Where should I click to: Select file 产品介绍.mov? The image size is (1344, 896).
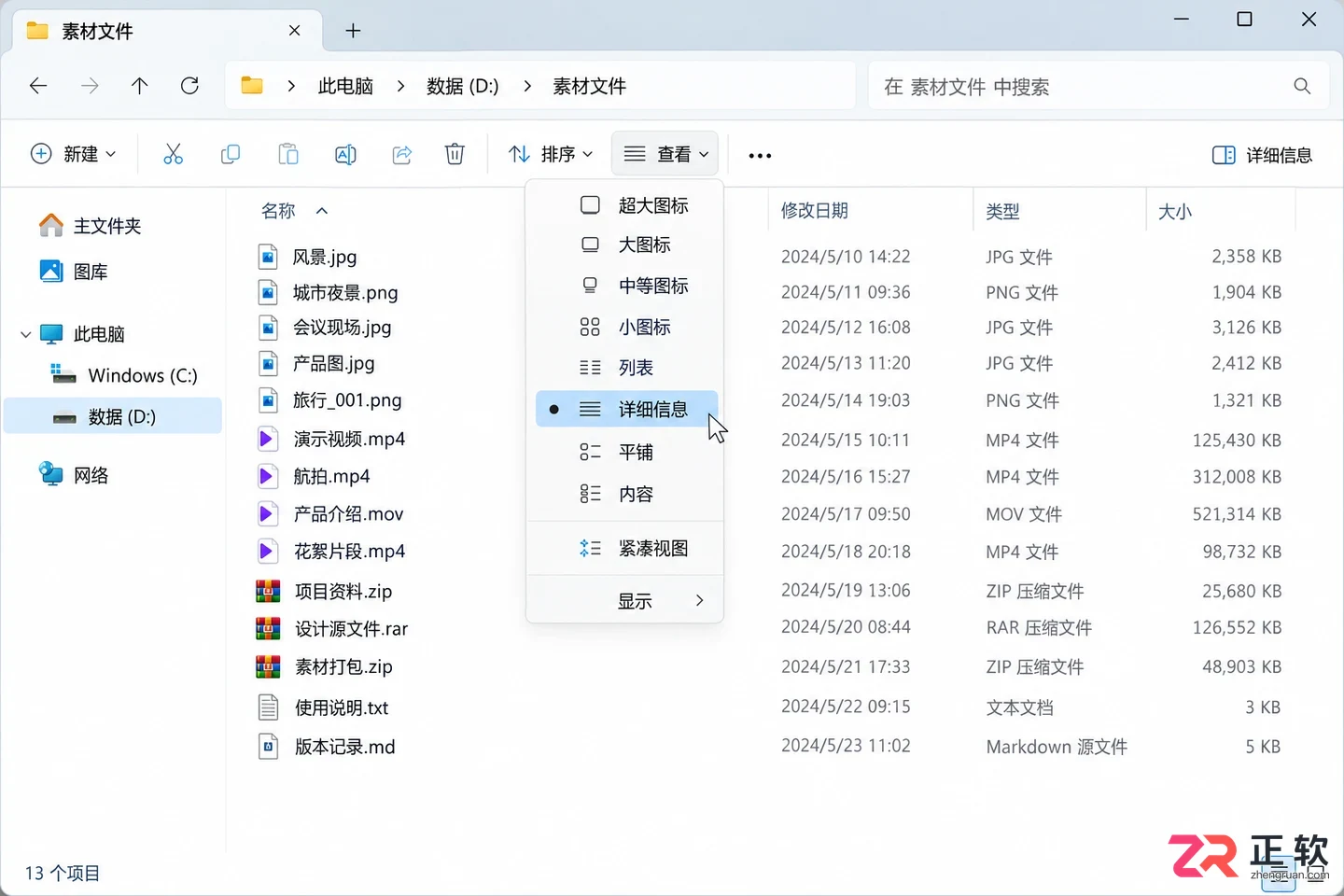coord(348,513)
